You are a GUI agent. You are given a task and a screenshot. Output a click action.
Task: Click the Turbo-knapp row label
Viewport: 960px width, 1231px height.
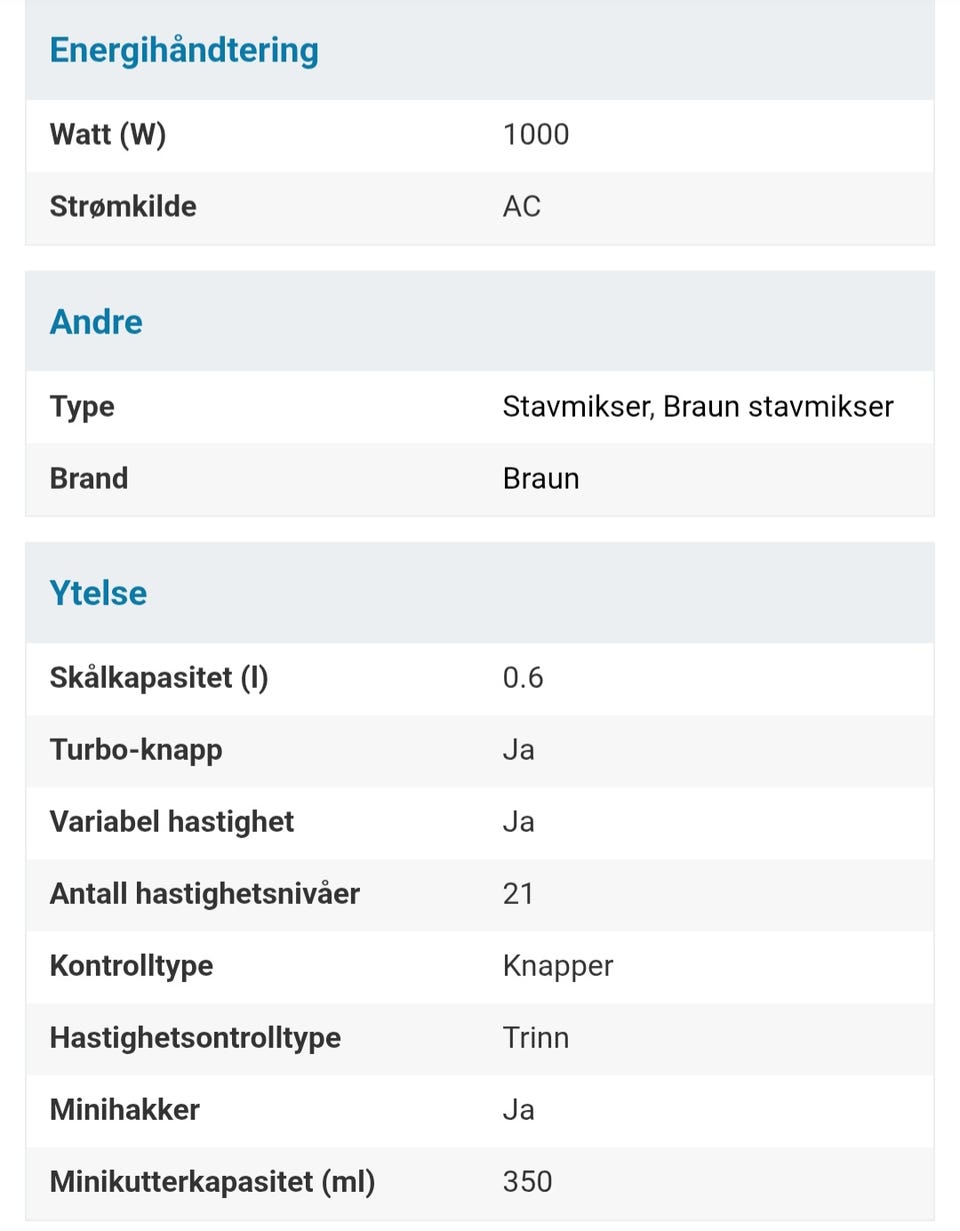[136, 750]
